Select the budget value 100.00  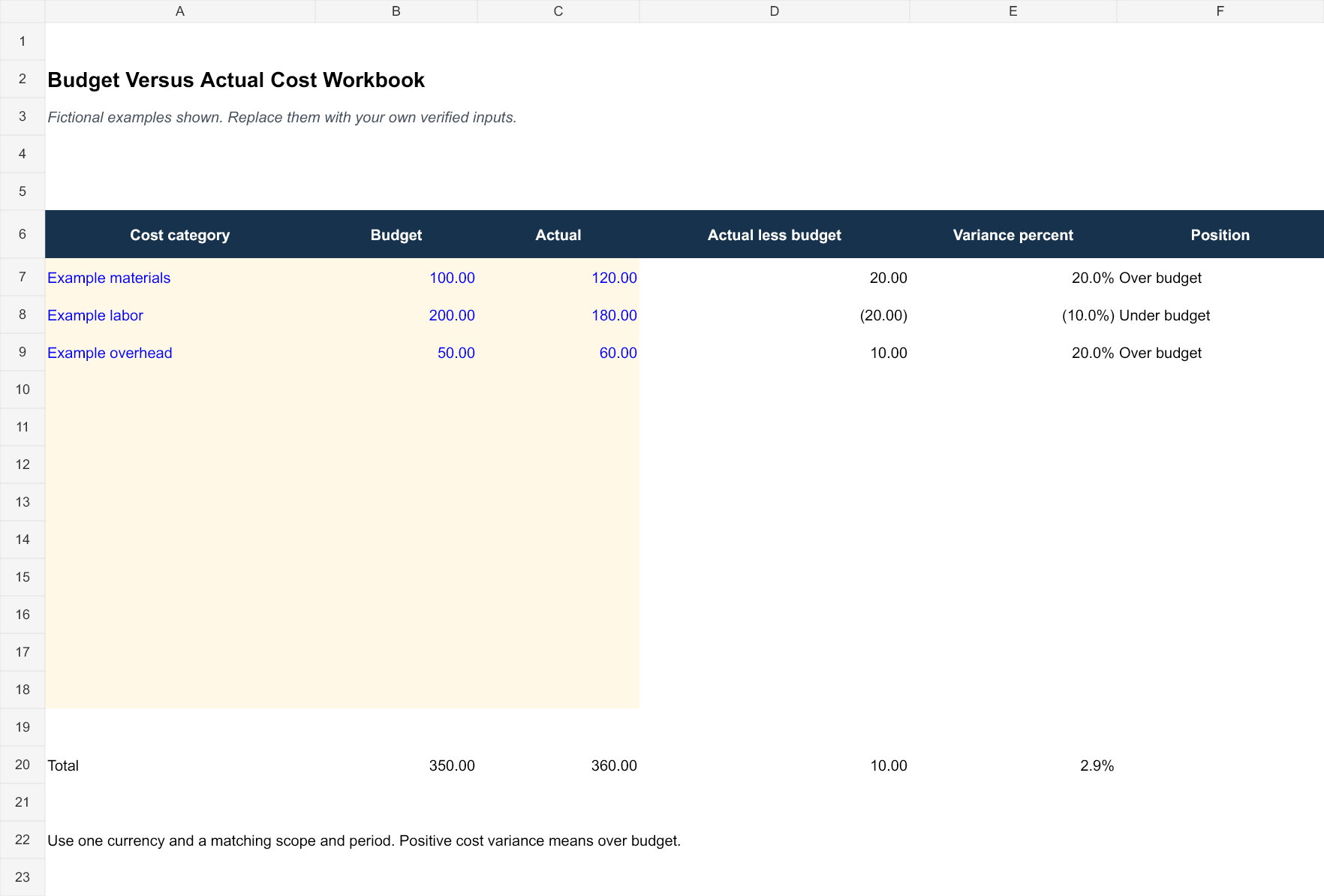[396, 277]
